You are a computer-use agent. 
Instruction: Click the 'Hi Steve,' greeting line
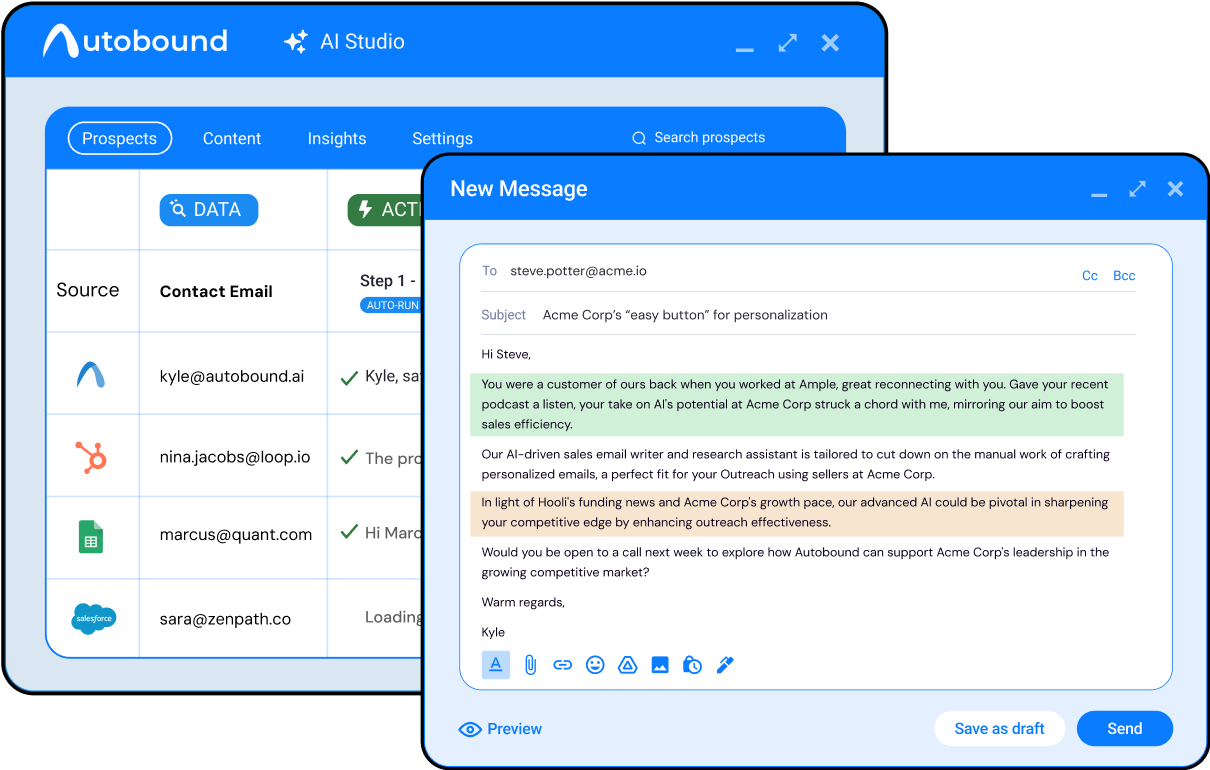506,354
